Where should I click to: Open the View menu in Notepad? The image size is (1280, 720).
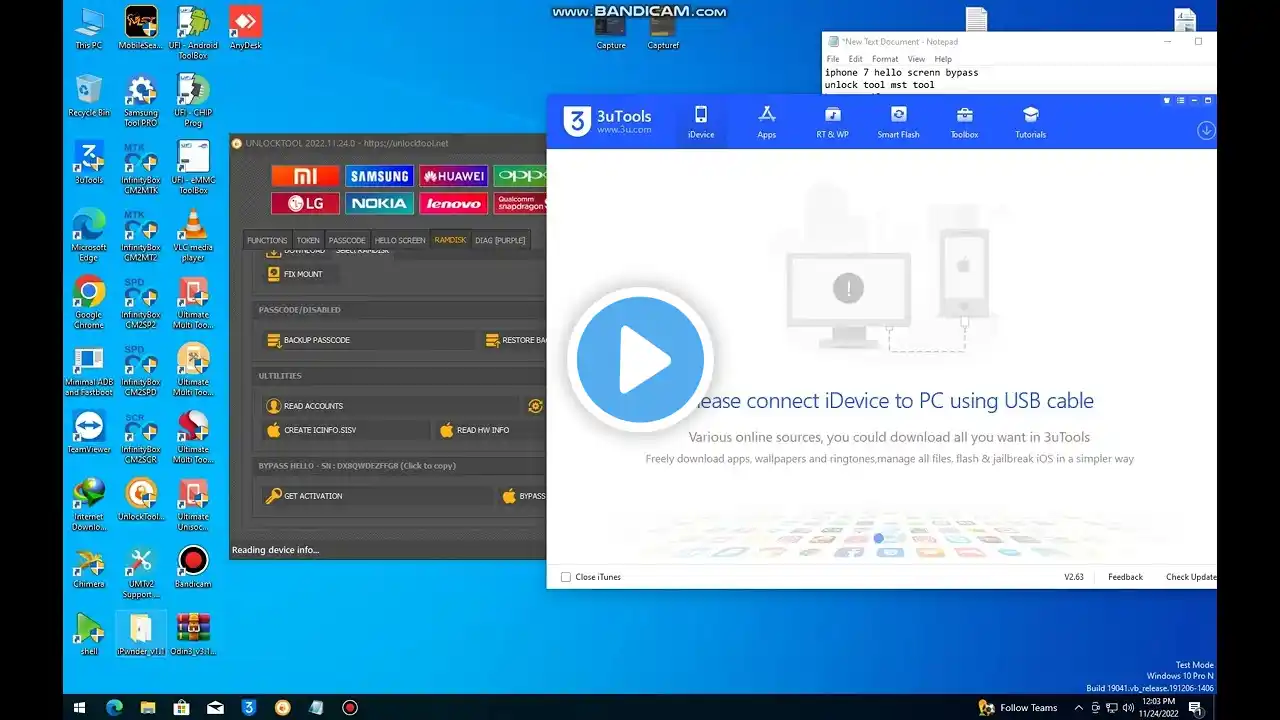point(916,59)
